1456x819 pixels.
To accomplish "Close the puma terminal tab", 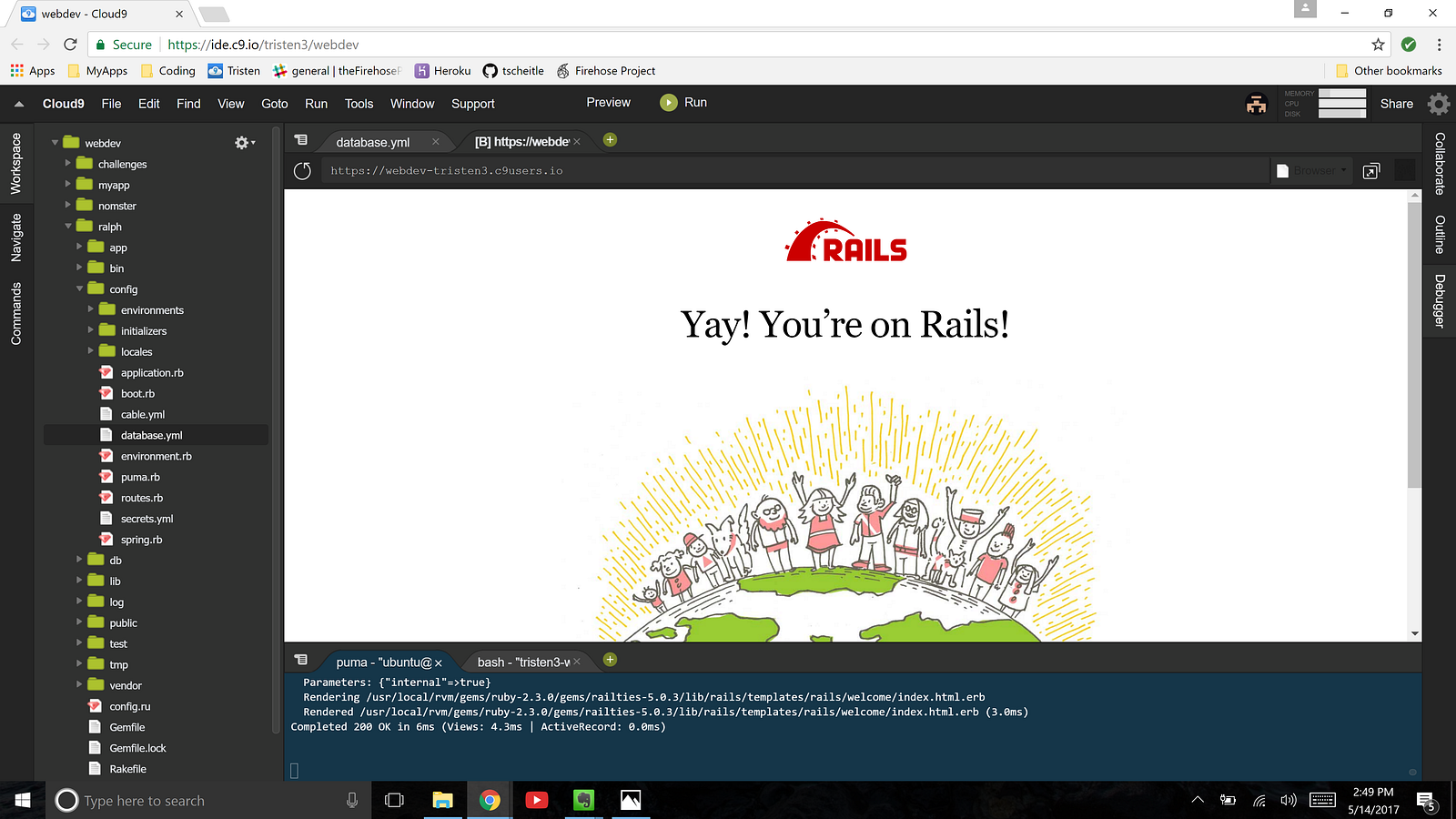I will point(439,662).
